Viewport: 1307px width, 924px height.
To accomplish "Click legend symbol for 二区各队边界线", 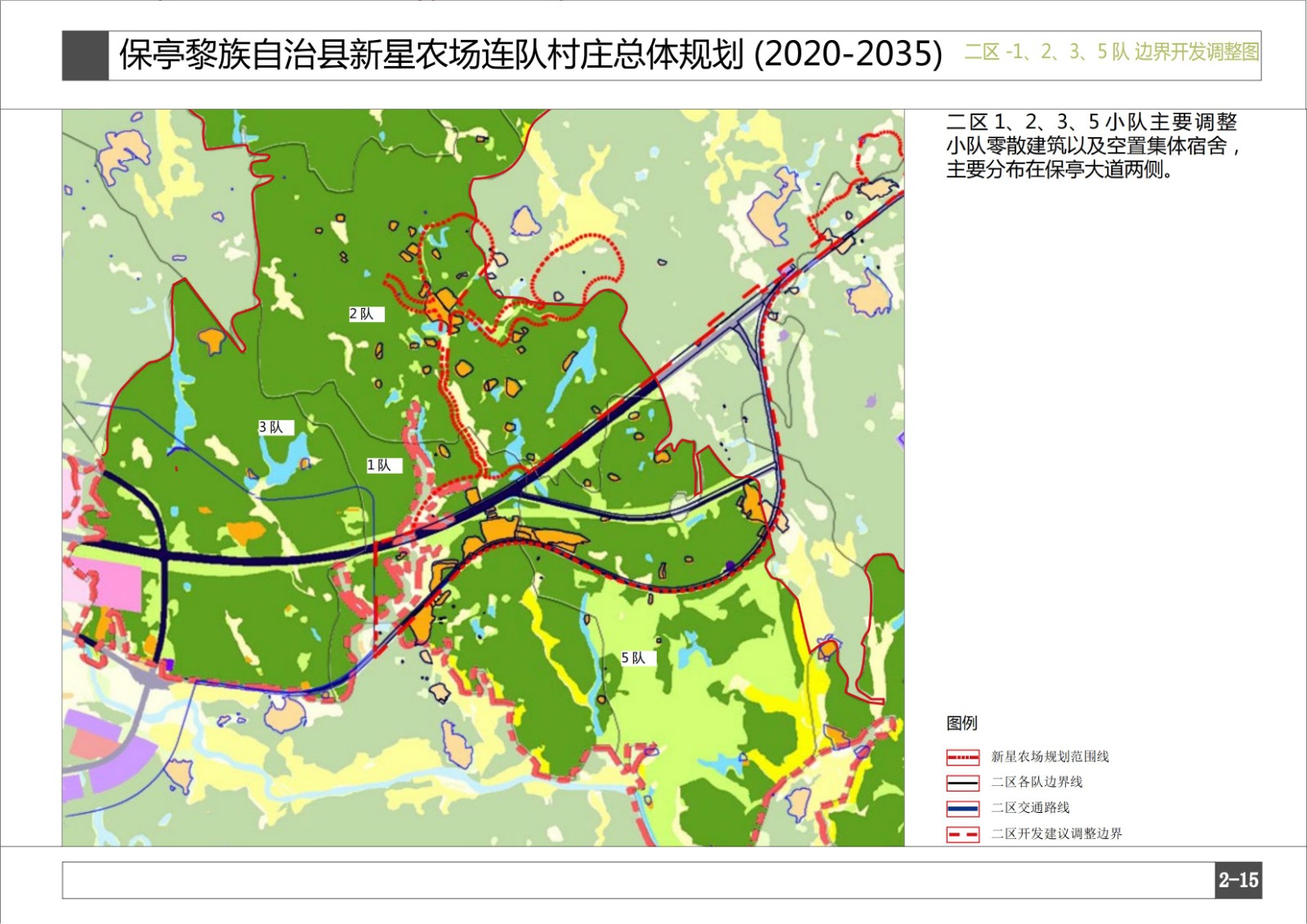I will point(962,783).
